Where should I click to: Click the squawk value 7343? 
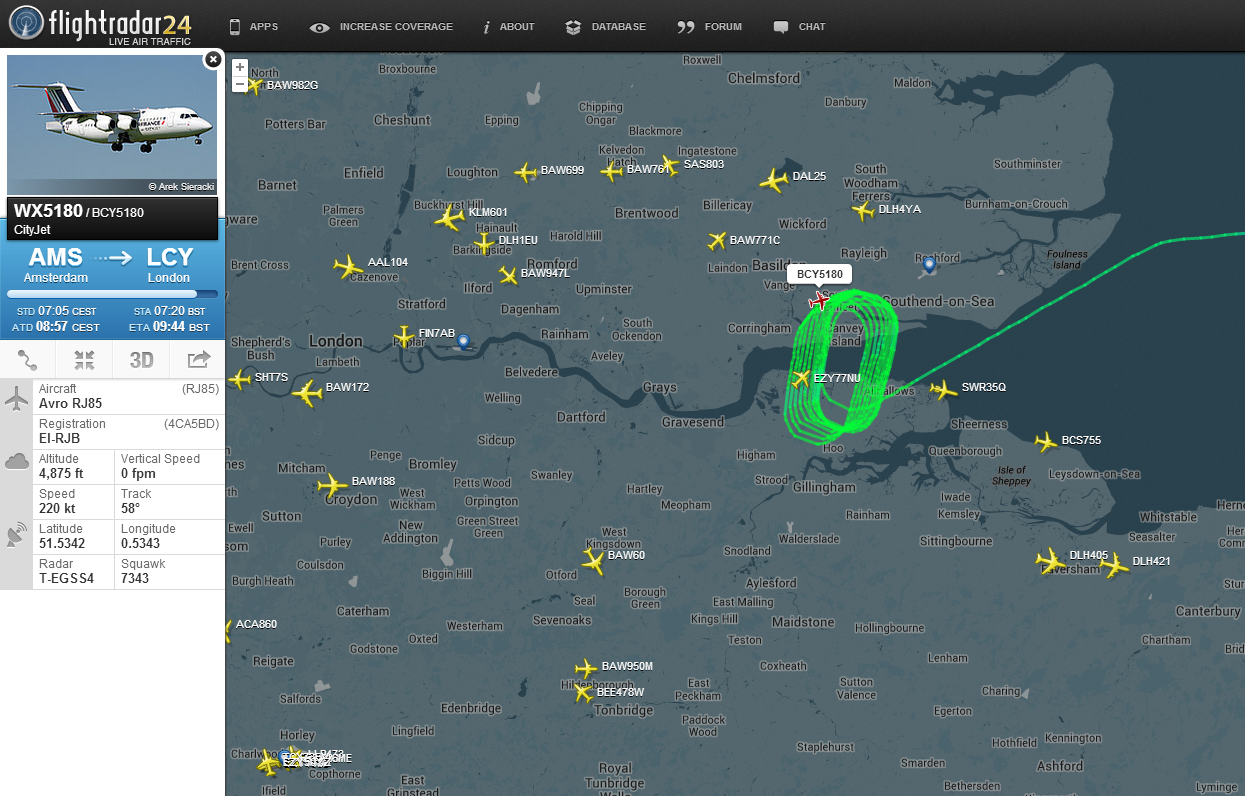pyautogui.click(x=135, y=578)
